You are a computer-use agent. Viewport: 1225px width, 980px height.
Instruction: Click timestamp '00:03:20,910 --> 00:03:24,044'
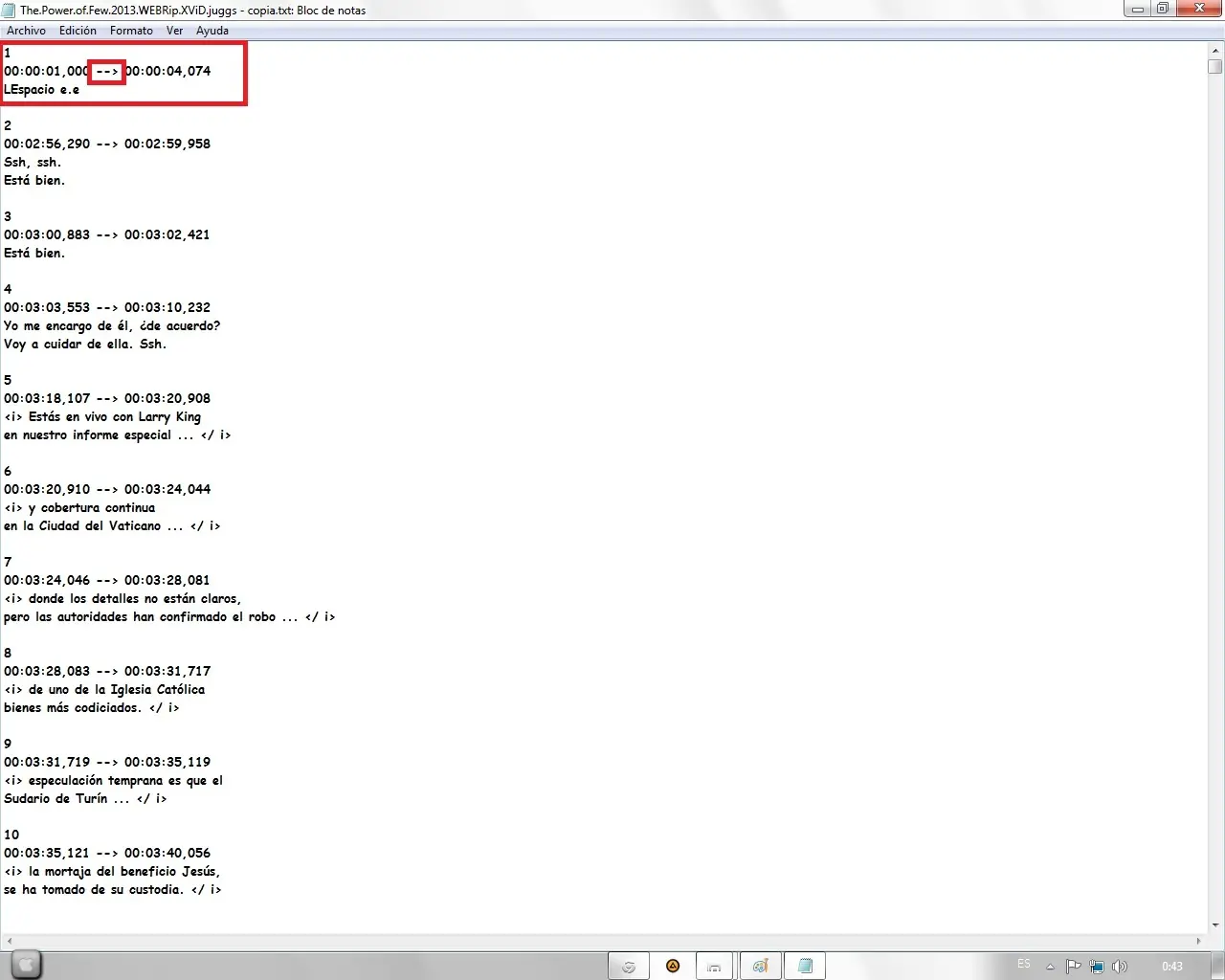point(107,490)
